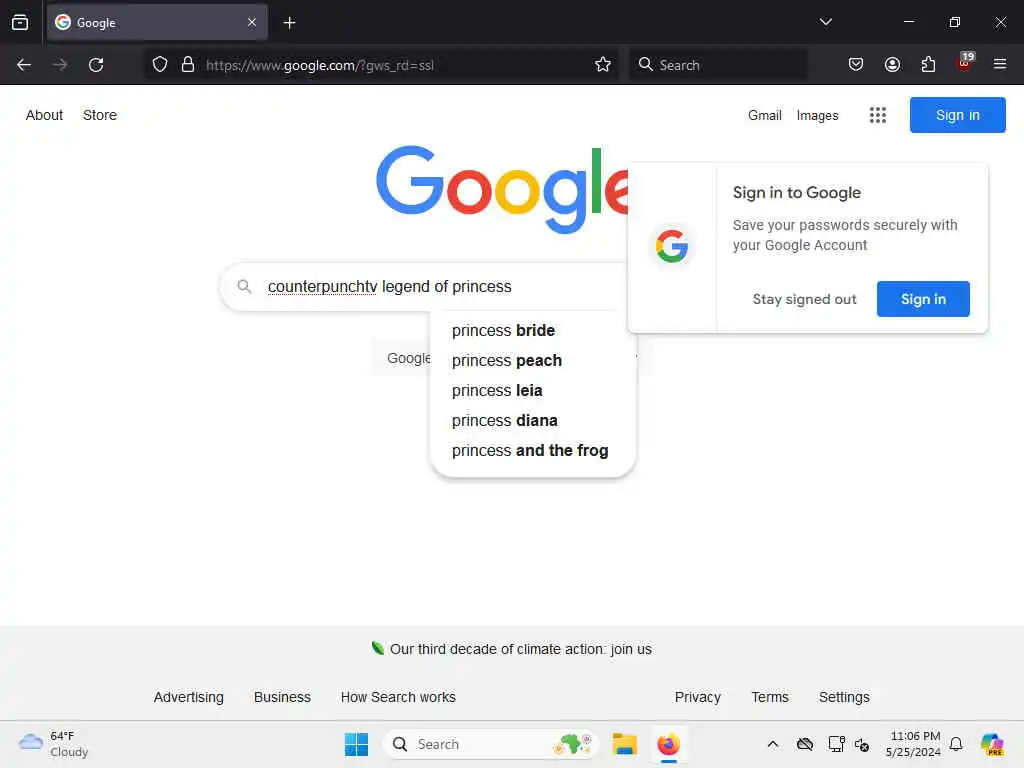The image size is (1024, 768).
Task: Open the climate action join us link
Action: [520, 649]
